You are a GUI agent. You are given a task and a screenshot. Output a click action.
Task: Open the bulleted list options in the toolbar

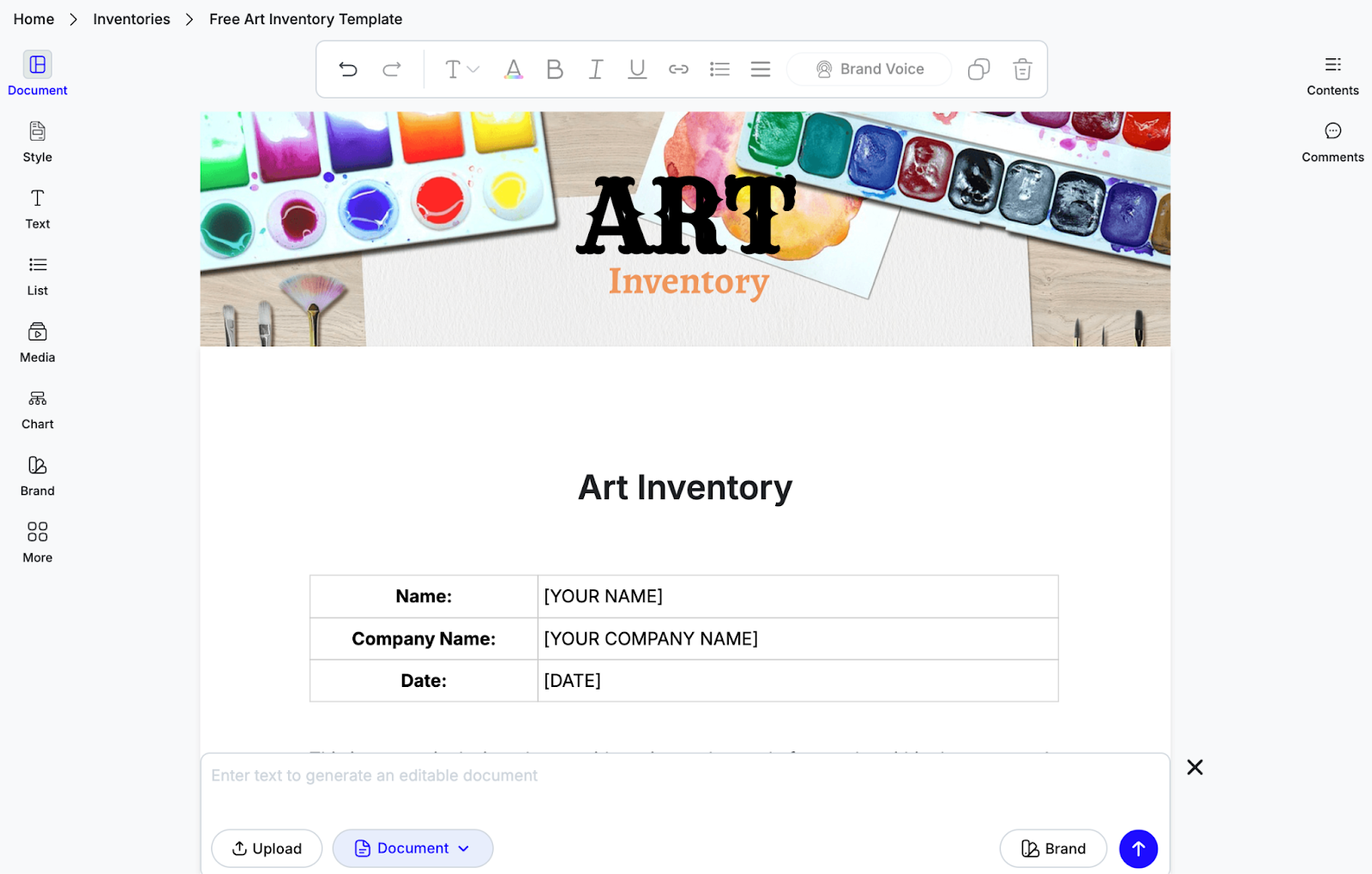tap(719, 69)
